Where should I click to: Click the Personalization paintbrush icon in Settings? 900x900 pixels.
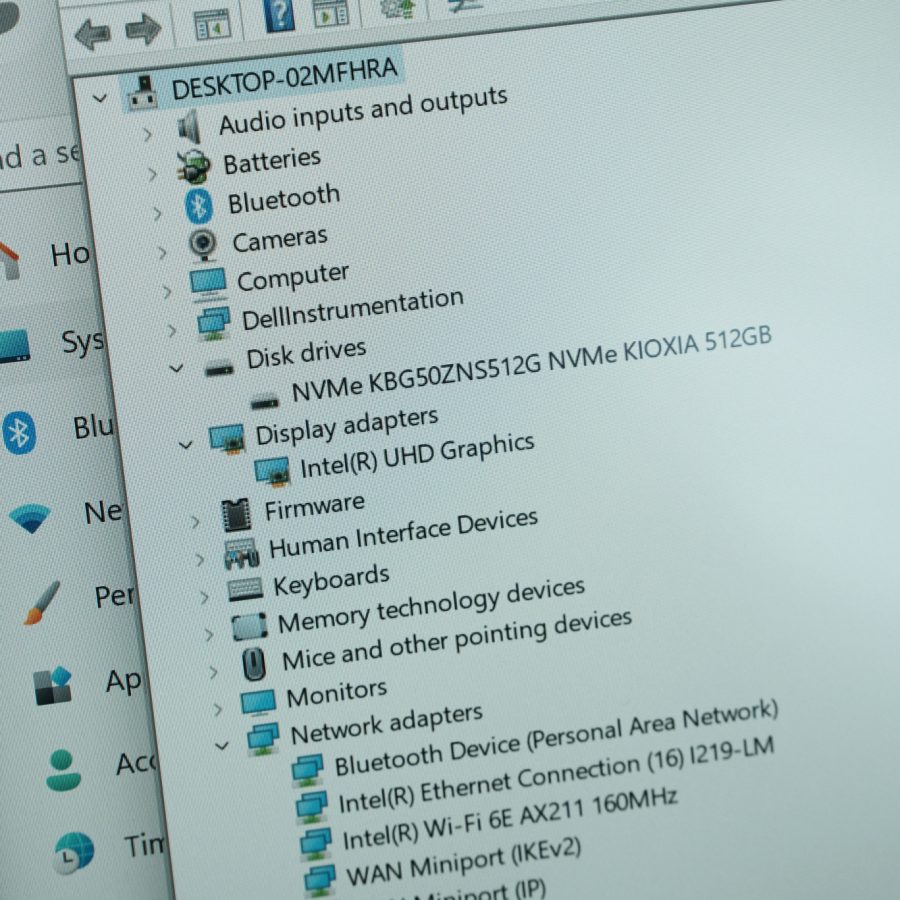(41, 603)
